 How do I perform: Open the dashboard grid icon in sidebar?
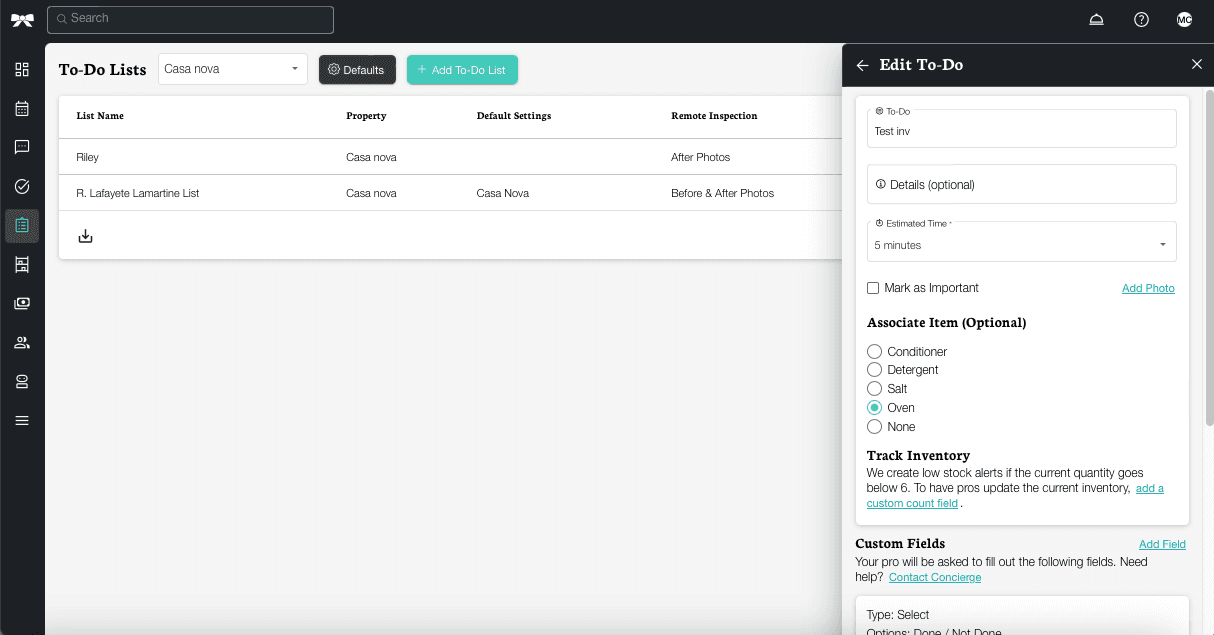22,69
